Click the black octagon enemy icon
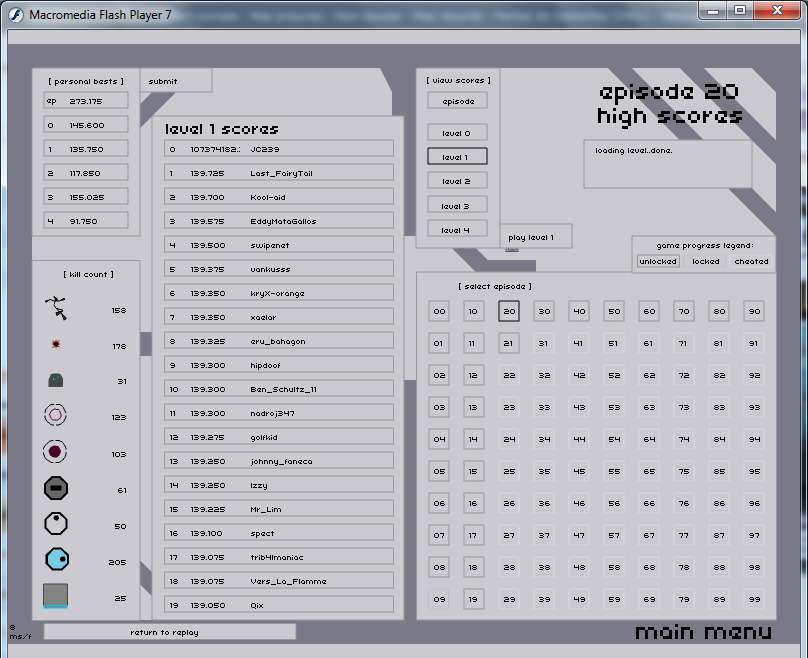Image resolution: width=808 pixels, height=658 pixels. 56,489
